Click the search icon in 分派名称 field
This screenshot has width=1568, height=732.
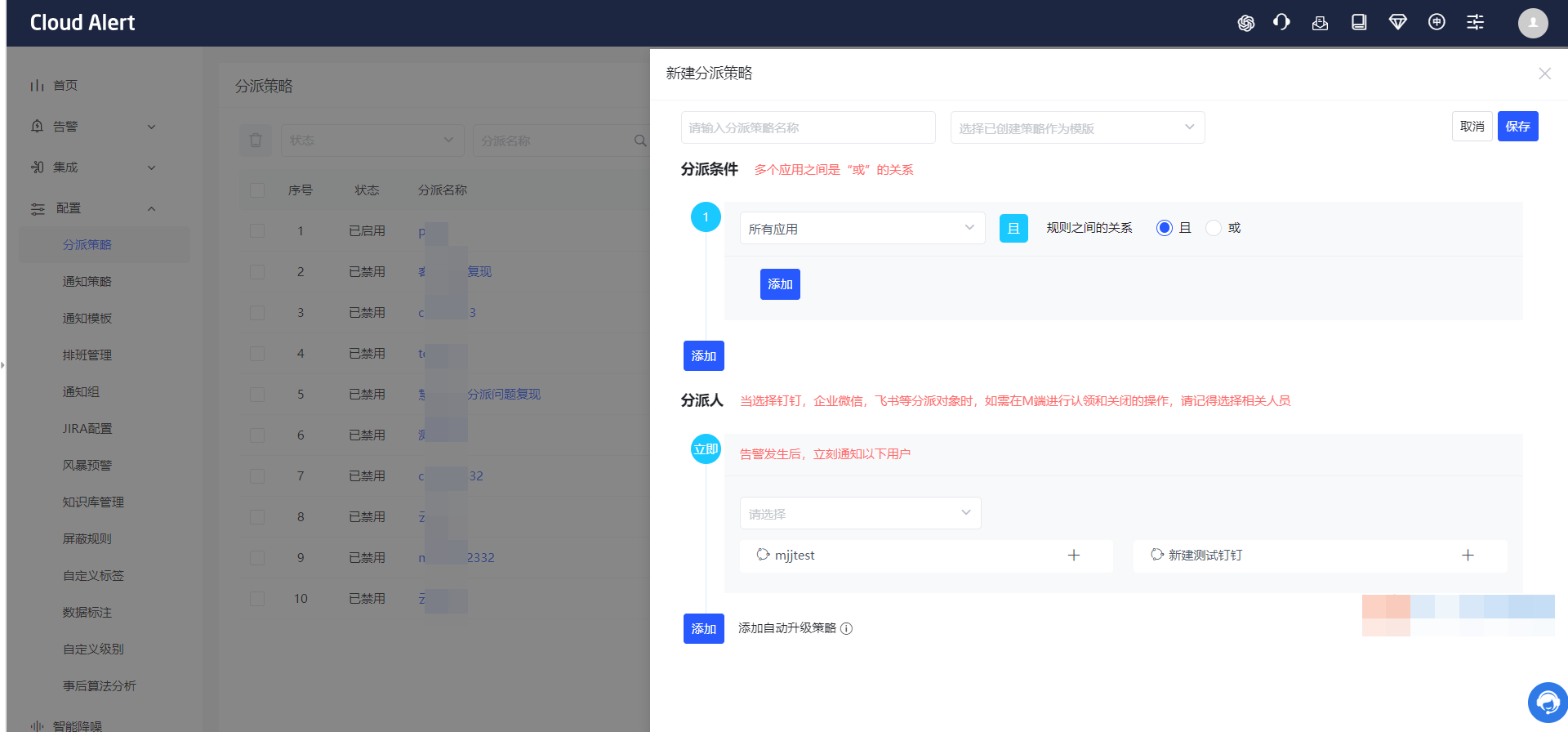pyautogui.click(x=639, y=141)
